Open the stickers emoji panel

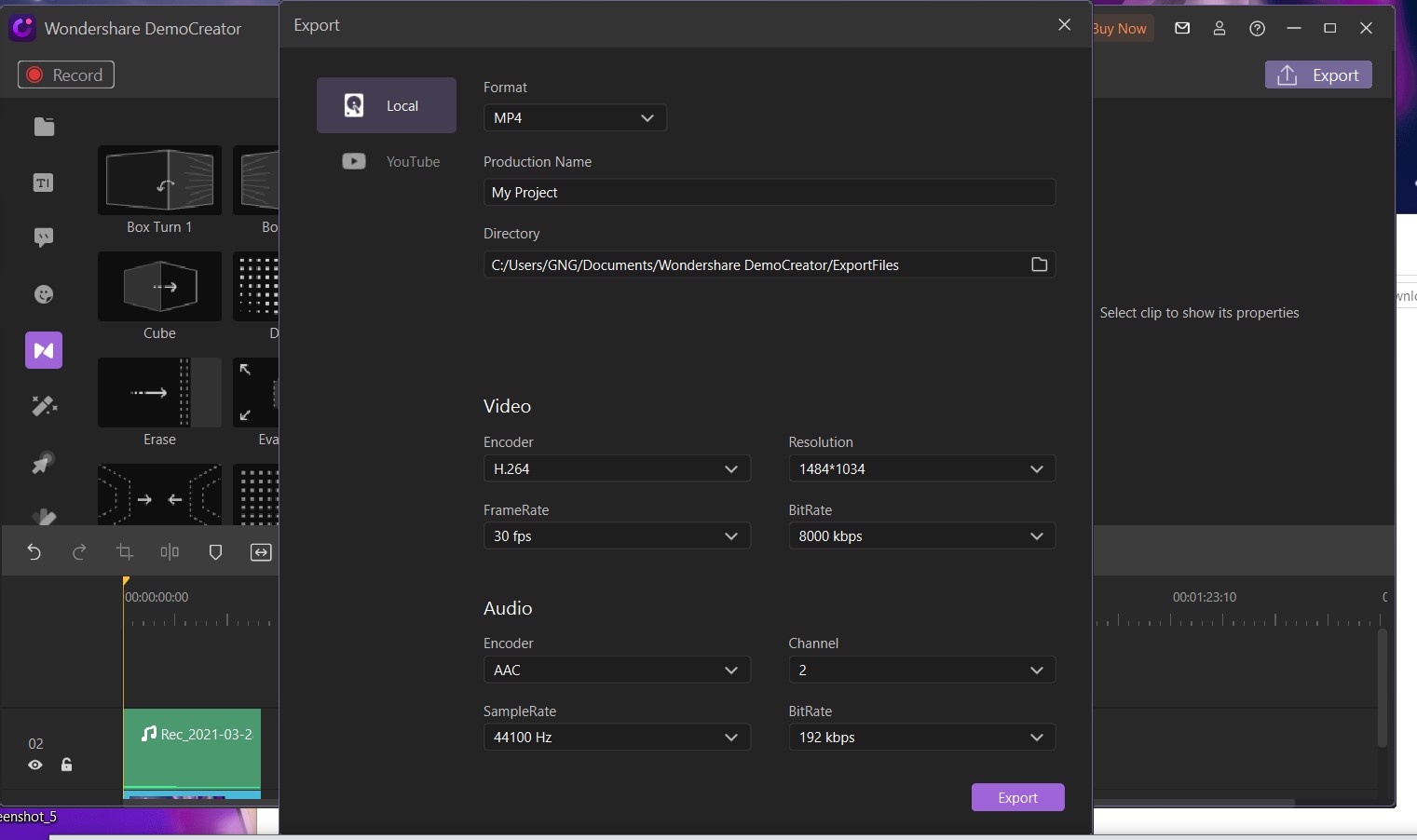[x=44, y=294]
